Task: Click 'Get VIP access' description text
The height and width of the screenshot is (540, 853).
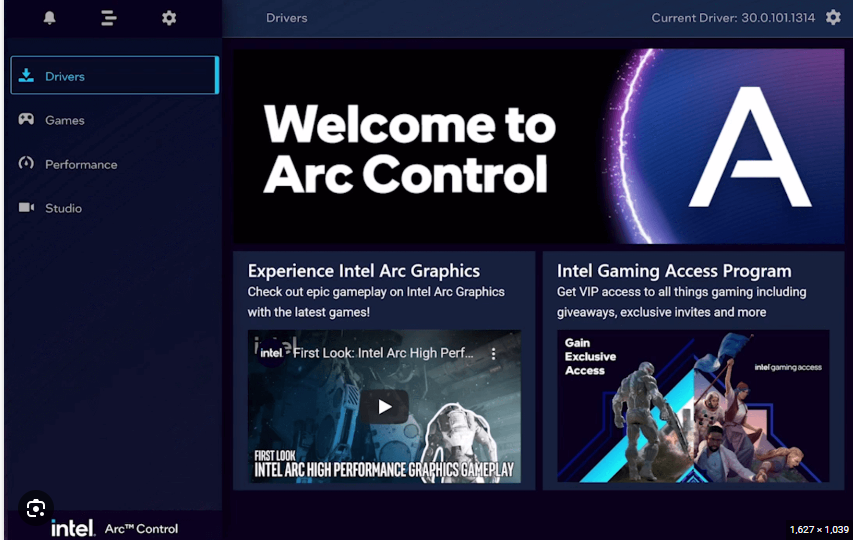Action: click(682, 302)
